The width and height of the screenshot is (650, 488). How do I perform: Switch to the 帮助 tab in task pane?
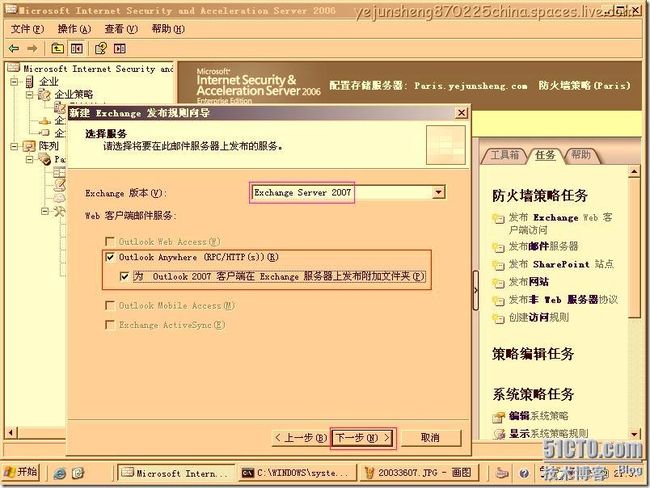(581, 155)
